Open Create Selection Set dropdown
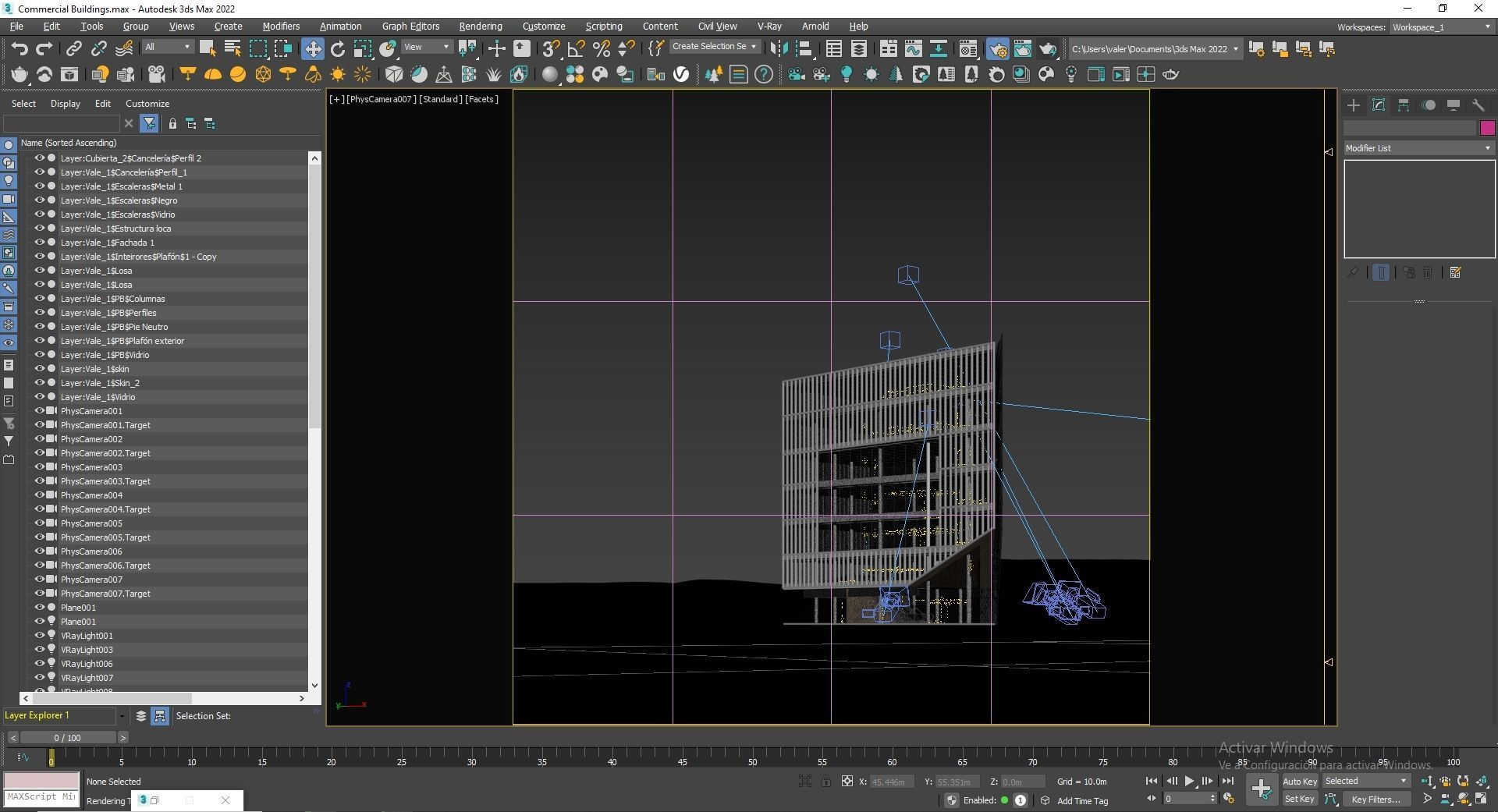1498x812 pixels. click(x=714, y=47)
